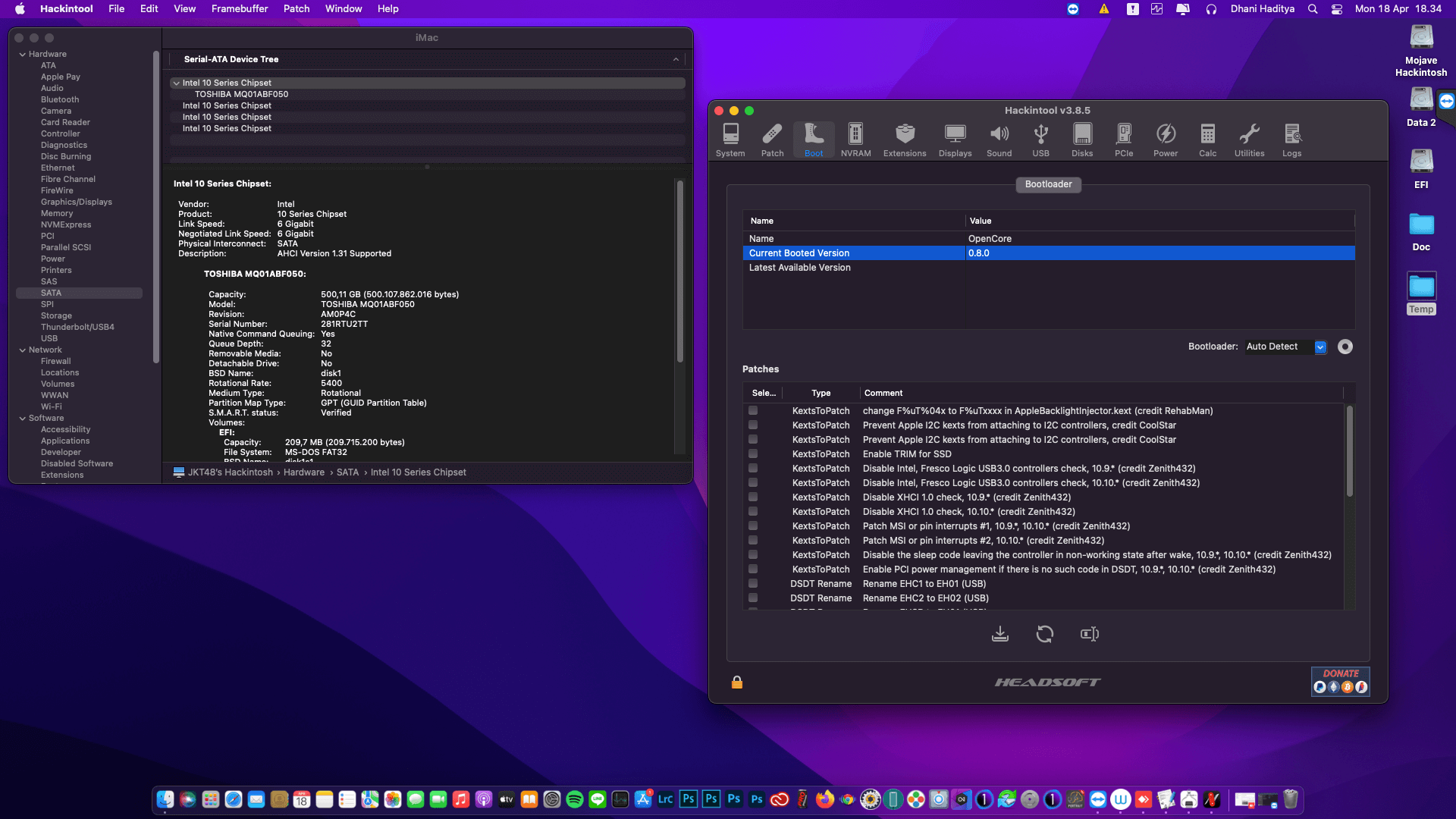Collapse the Intel 10 Series Chipset tree
Image resolution: width=1456 pixels, height=819 pixels.
click(176, 83)
